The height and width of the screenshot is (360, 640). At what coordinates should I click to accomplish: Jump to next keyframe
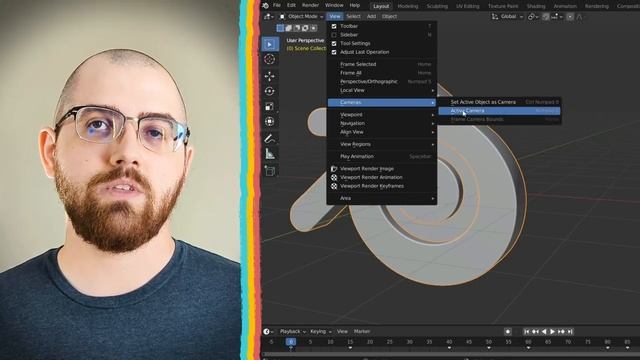click(x=561, y=332)
